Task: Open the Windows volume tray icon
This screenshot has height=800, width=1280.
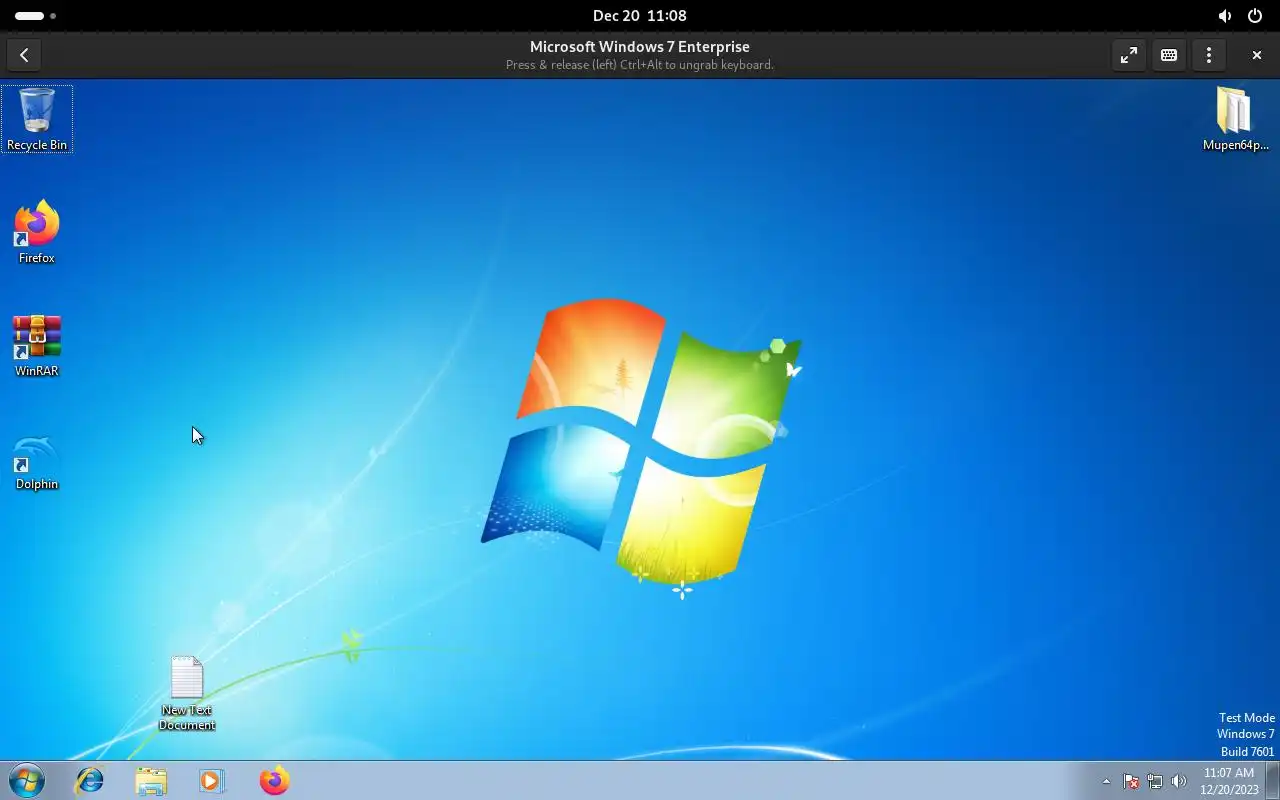Action: point(1179,781)
